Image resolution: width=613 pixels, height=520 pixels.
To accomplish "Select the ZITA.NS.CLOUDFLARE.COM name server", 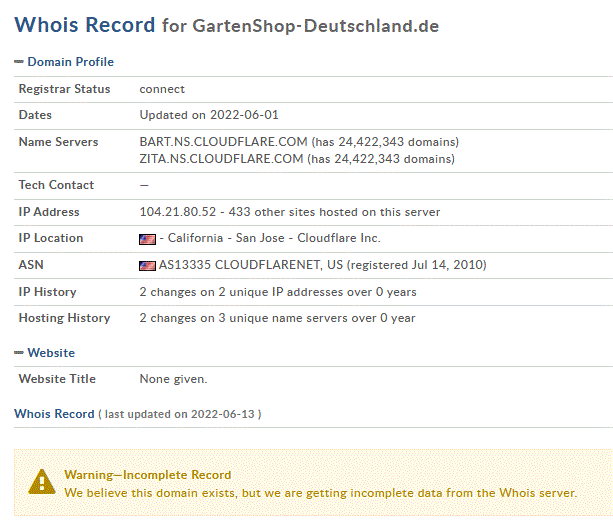I will pos(221,159).
